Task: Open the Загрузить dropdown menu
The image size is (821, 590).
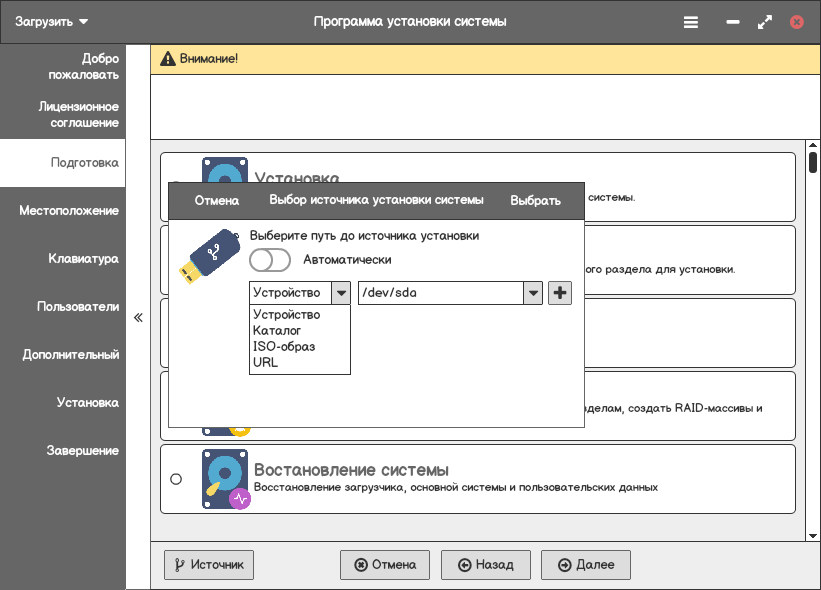Action: [x=51, y=21]
